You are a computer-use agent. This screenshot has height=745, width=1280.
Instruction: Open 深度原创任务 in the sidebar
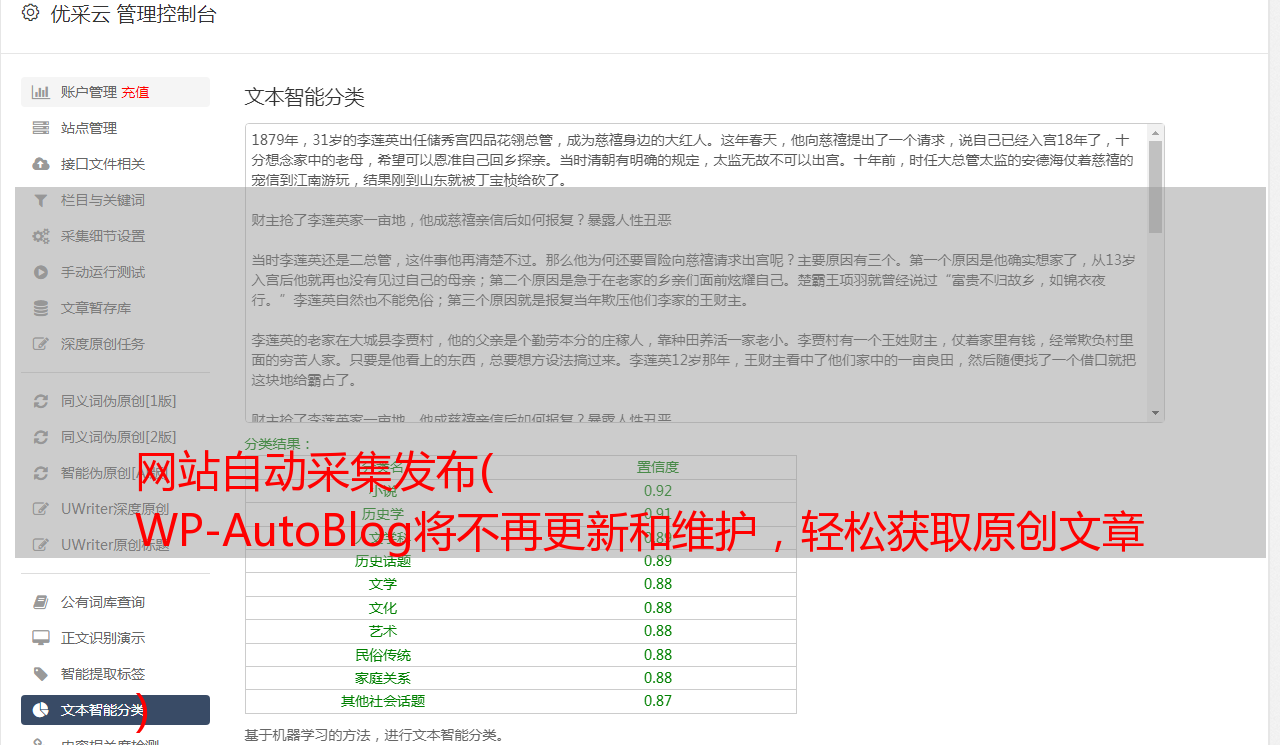pyautogui.click(x=115, y=344)
